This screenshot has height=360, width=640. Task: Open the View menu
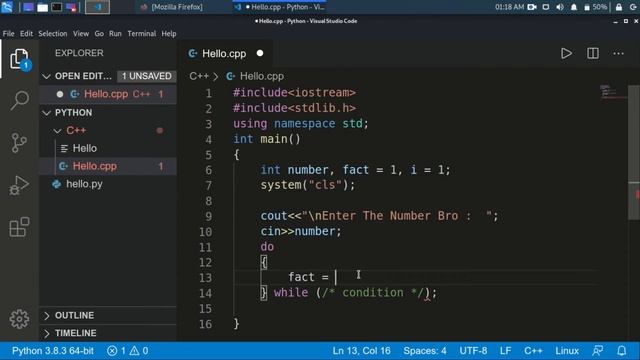click(x=81, y=33)
